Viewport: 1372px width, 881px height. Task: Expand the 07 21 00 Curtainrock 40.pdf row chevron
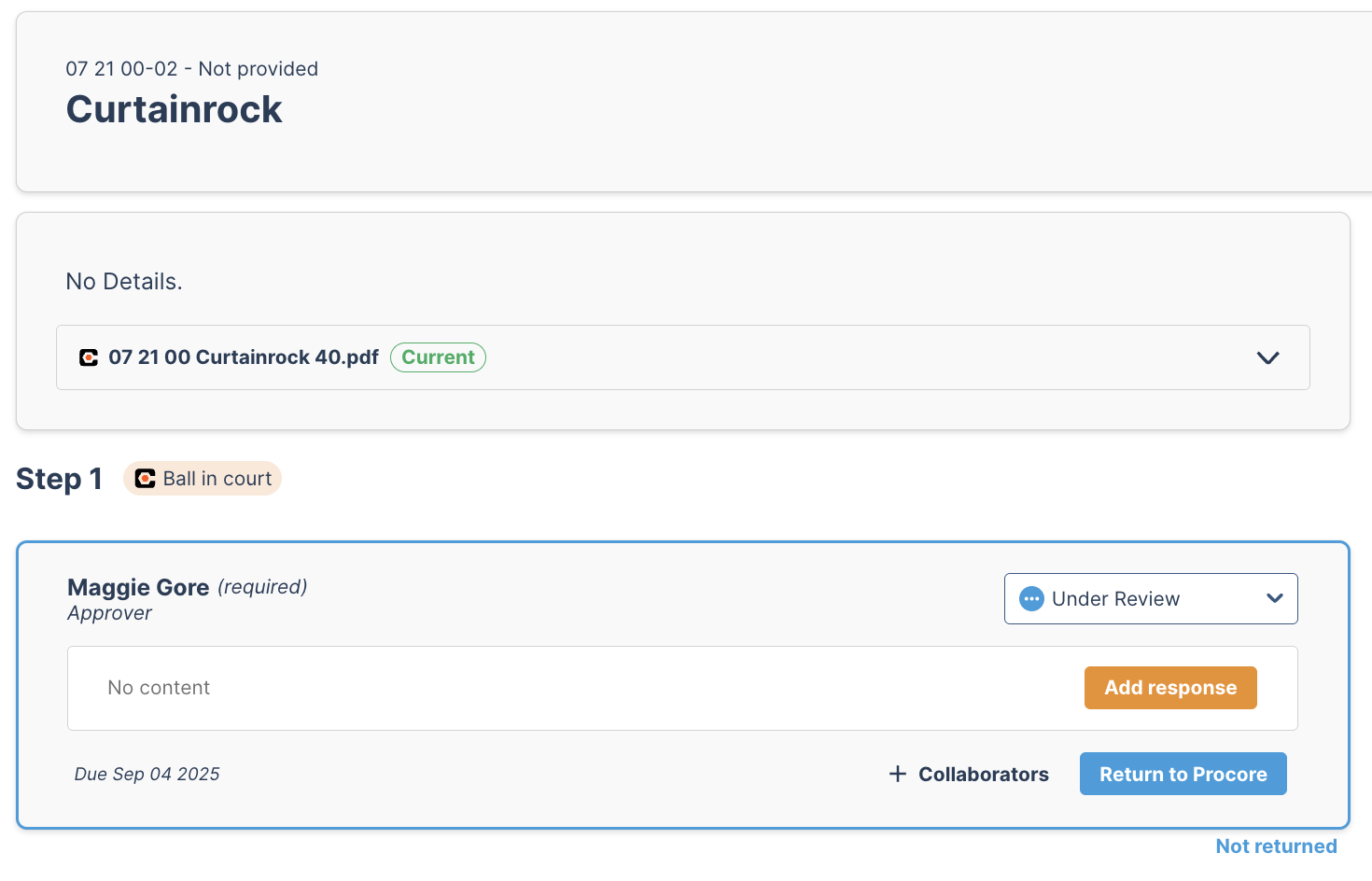(x=1267, y=357)
